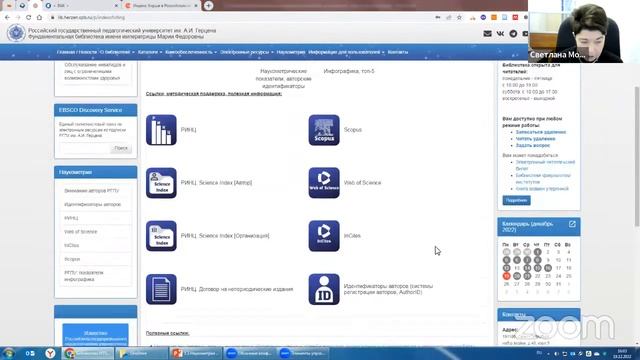Open calendar external link icon
640x360 pixels.
[x=572, y=224]
